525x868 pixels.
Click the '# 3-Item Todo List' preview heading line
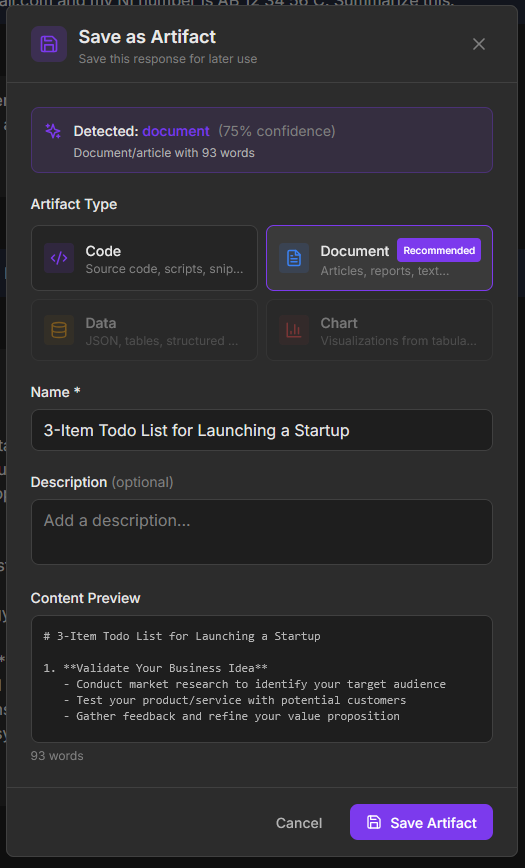(182, 636)
